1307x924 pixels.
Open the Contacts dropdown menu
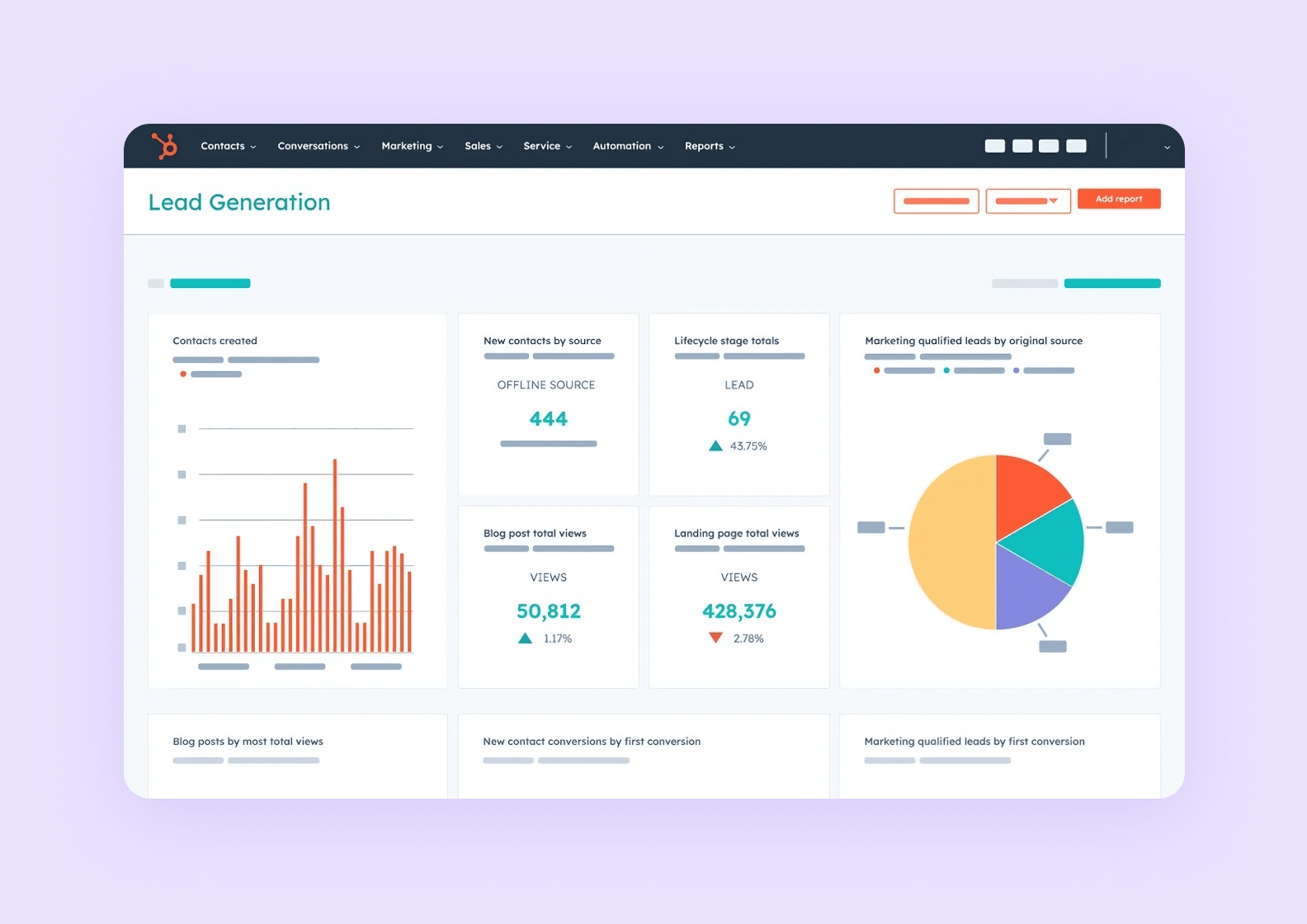tap(228, 146)
